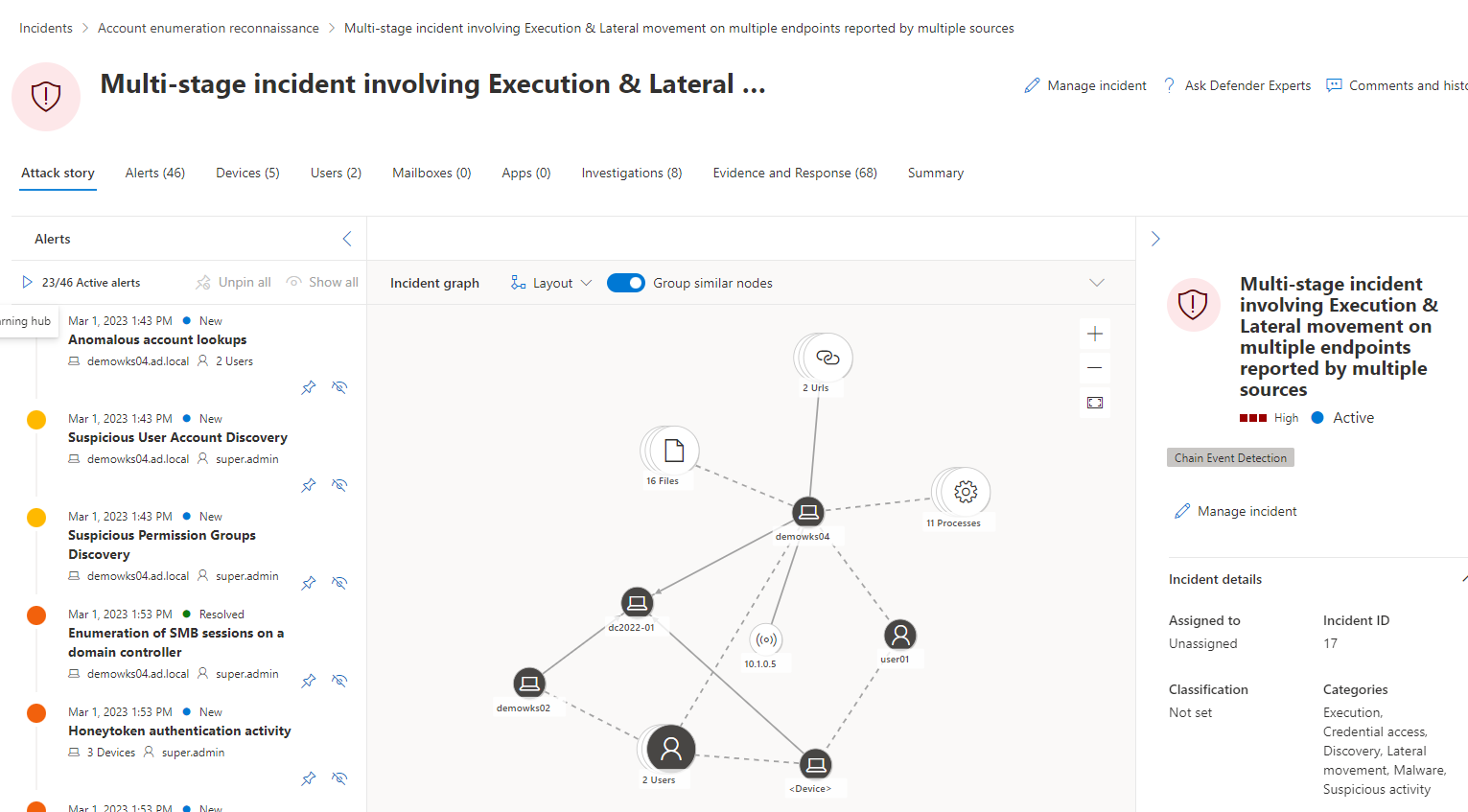
Task: Open the Evidence and Response (68) tab
Action: click(x=794, y=173)
